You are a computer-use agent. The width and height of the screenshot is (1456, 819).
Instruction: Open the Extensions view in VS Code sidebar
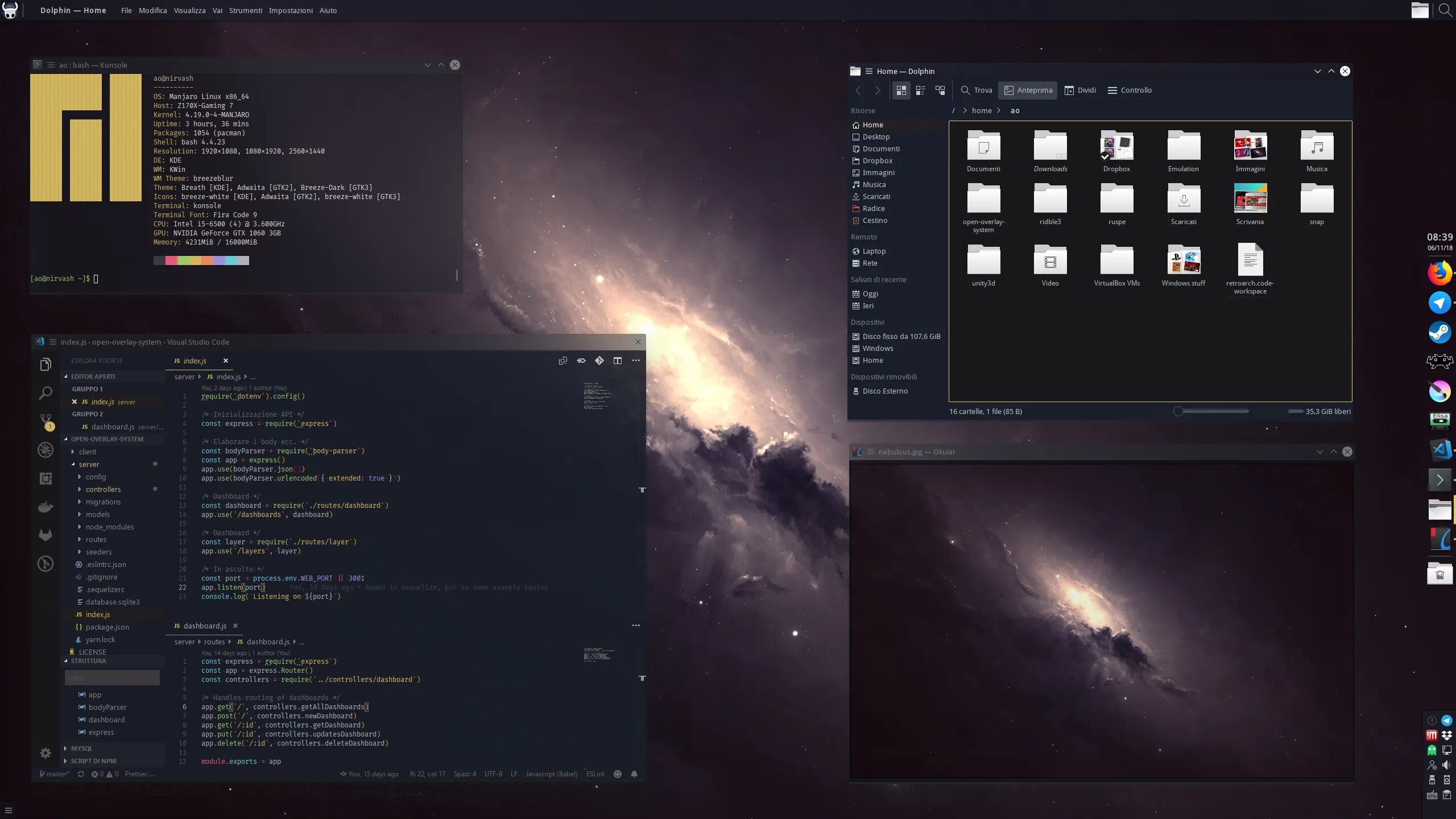45,478
